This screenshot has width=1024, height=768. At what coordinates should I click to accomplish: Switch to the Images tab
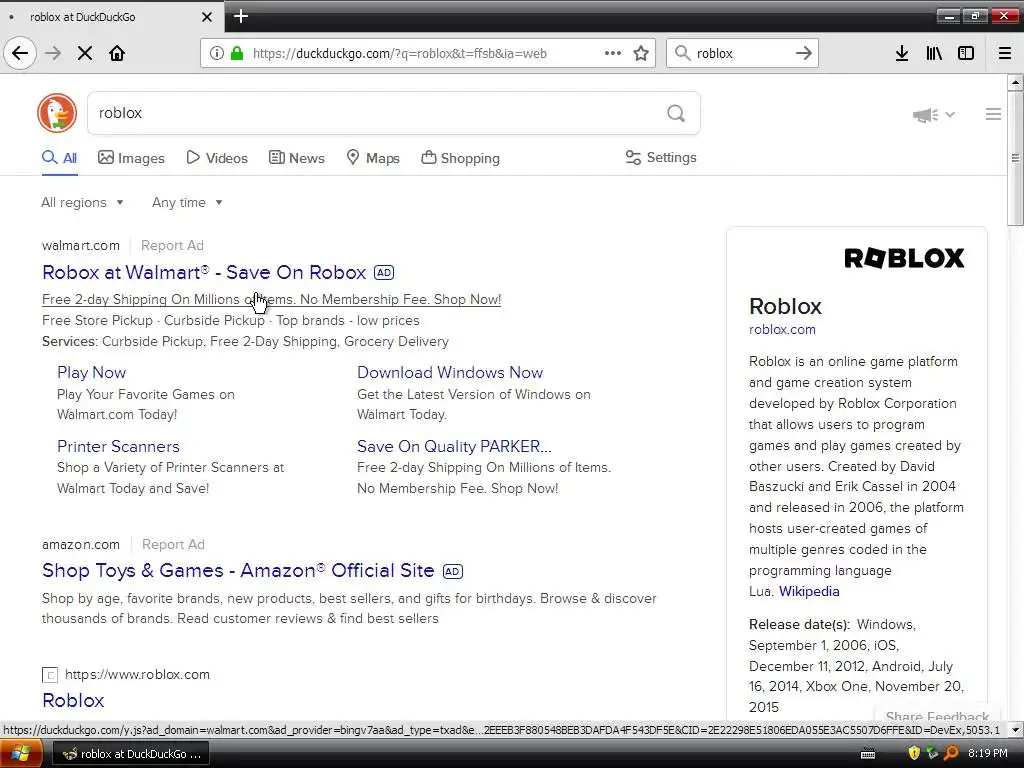pyautogui.click(x=131, y=158)
